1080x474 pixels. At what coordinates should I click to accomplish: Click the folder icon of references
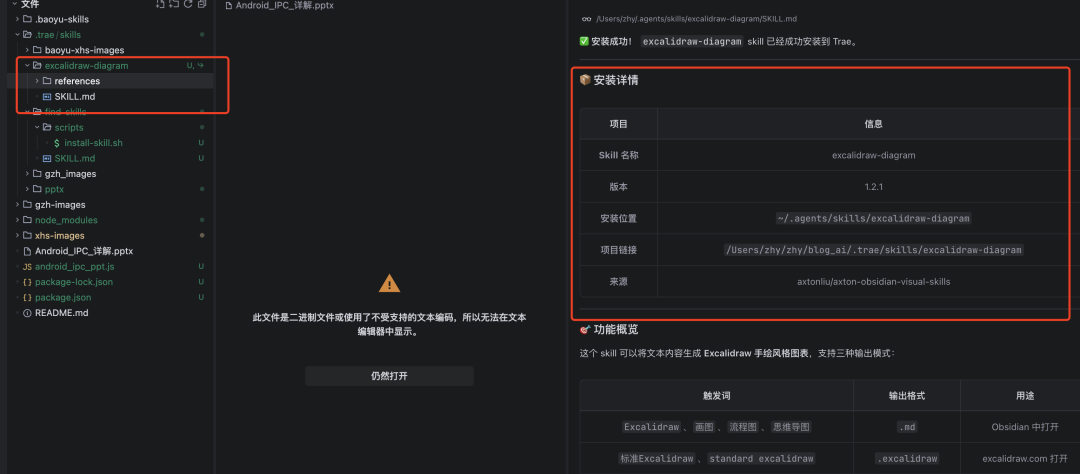(x=47, y=81)
